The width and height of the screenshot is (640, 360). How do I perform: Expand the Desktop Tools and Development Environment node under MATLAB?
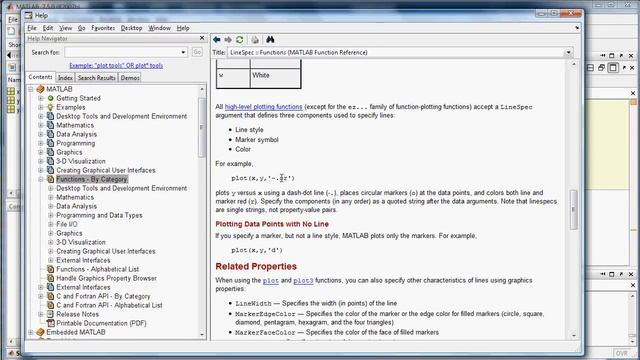coord(41,116)
